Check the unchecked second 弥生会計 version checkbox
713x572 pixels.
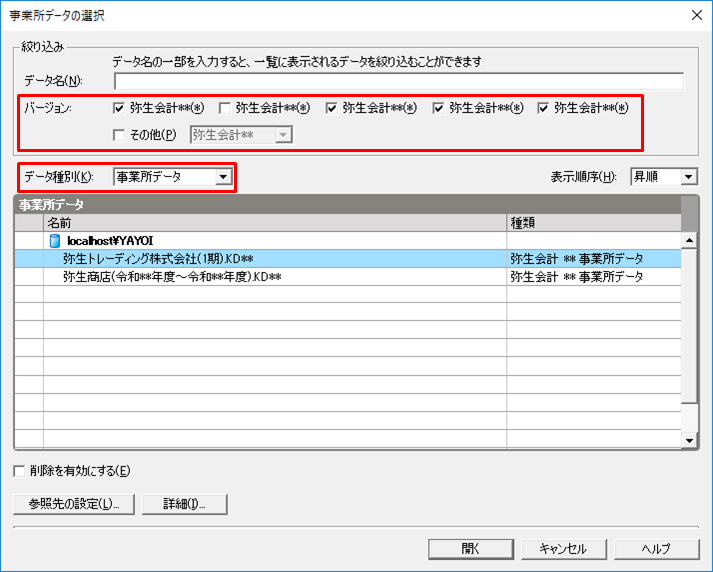[x=225, y=108]
